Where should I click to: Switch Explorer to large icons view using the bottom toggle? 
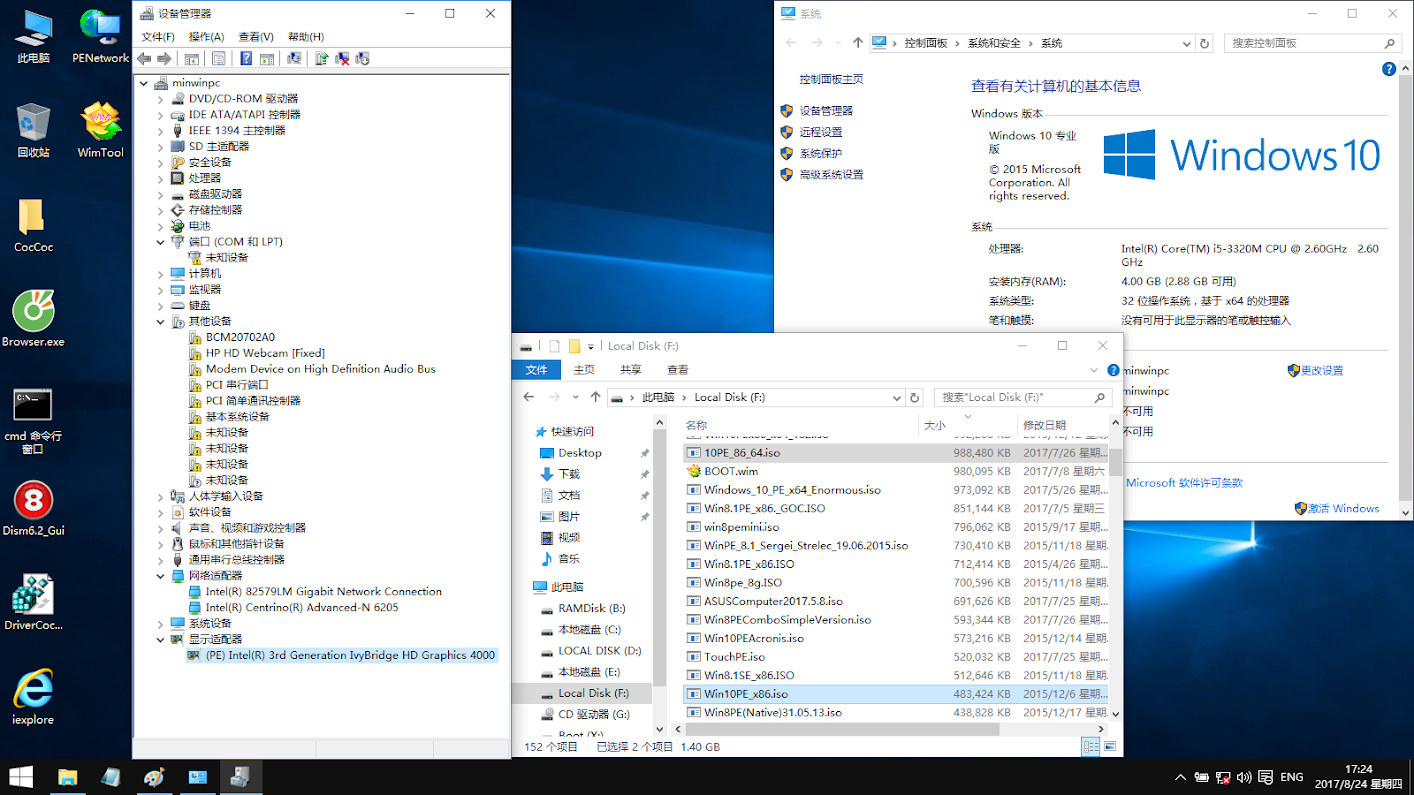tap(1108, 746)
